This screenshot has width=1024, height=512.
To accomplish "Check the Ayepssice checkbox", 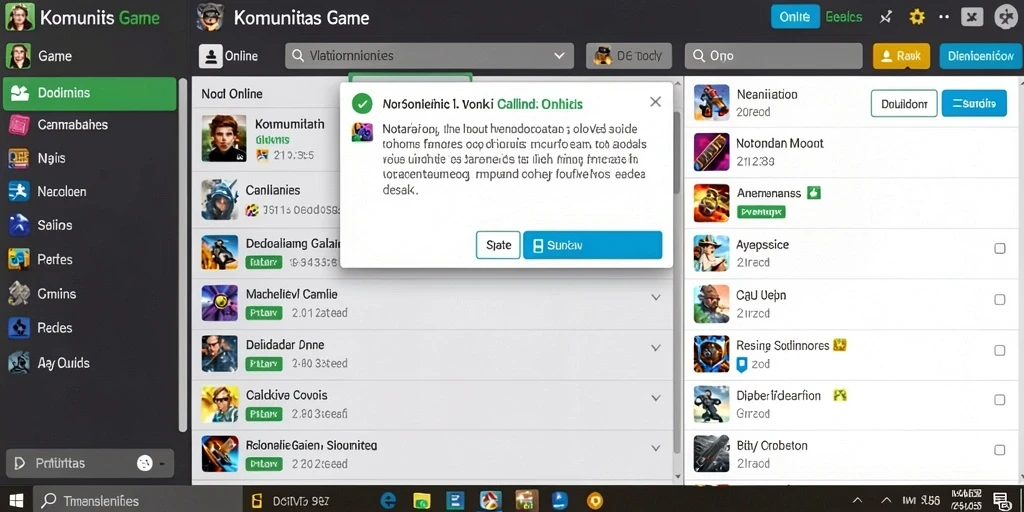I will point(999,248).
